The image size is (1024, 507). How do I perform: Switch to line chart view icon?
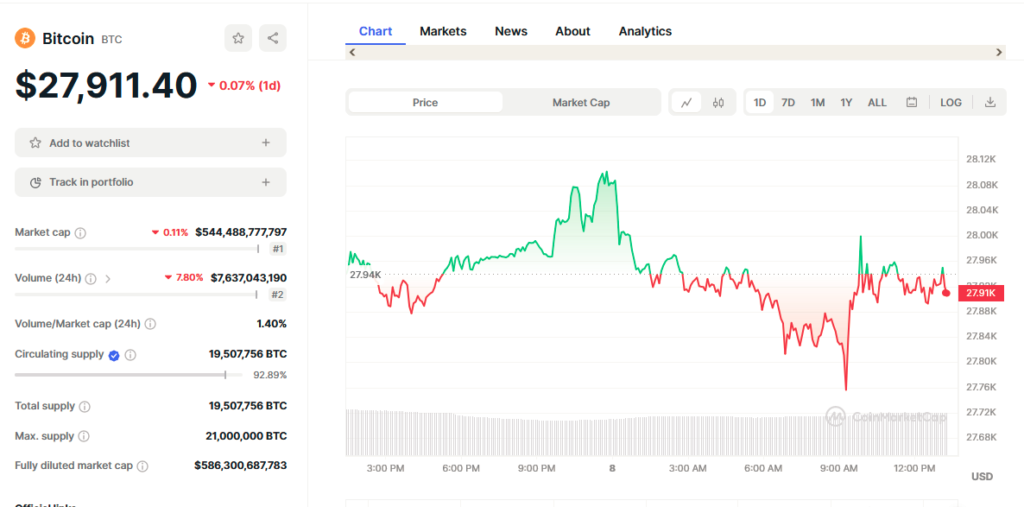pyautogui.click(x=686, y=103)
